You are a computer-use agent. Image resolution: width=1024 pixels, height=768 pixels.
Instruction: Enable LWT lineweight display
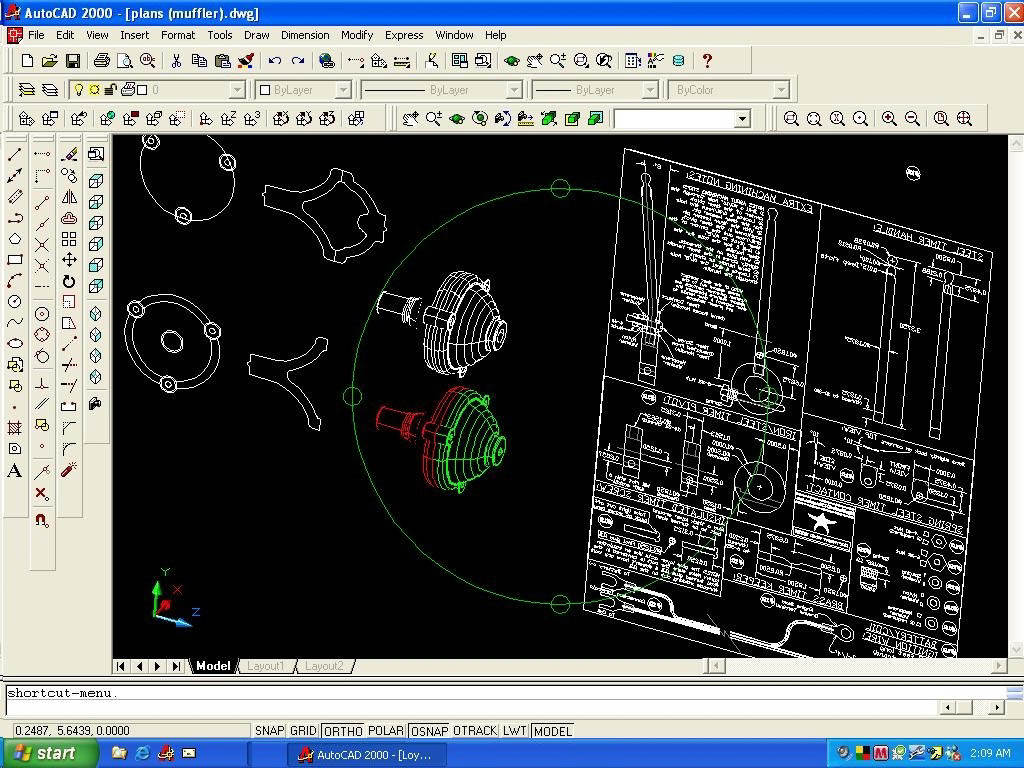(514, 731)
